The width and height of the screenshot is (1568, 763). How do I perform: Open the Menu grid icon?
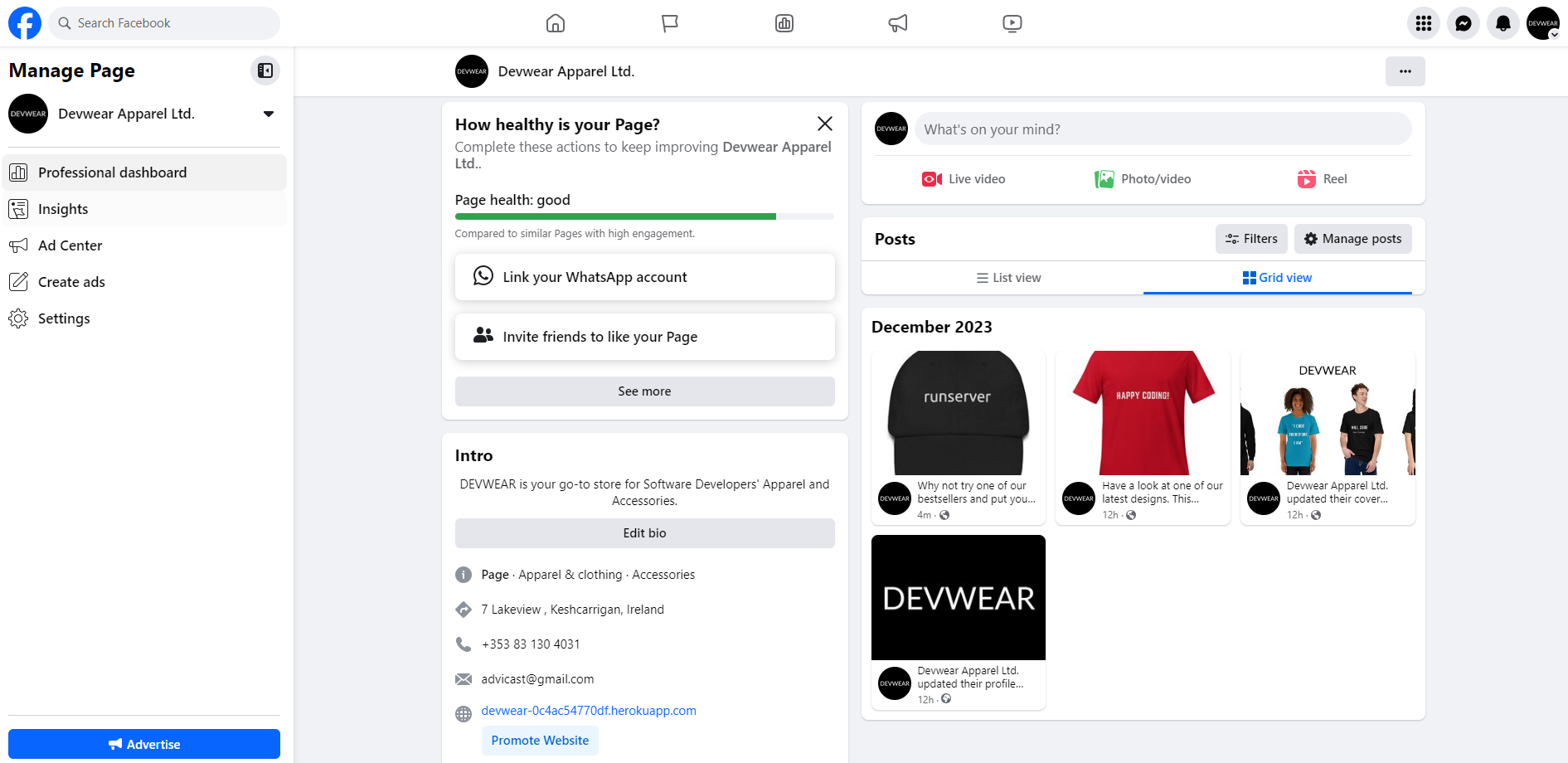[x=1424, y=23]
